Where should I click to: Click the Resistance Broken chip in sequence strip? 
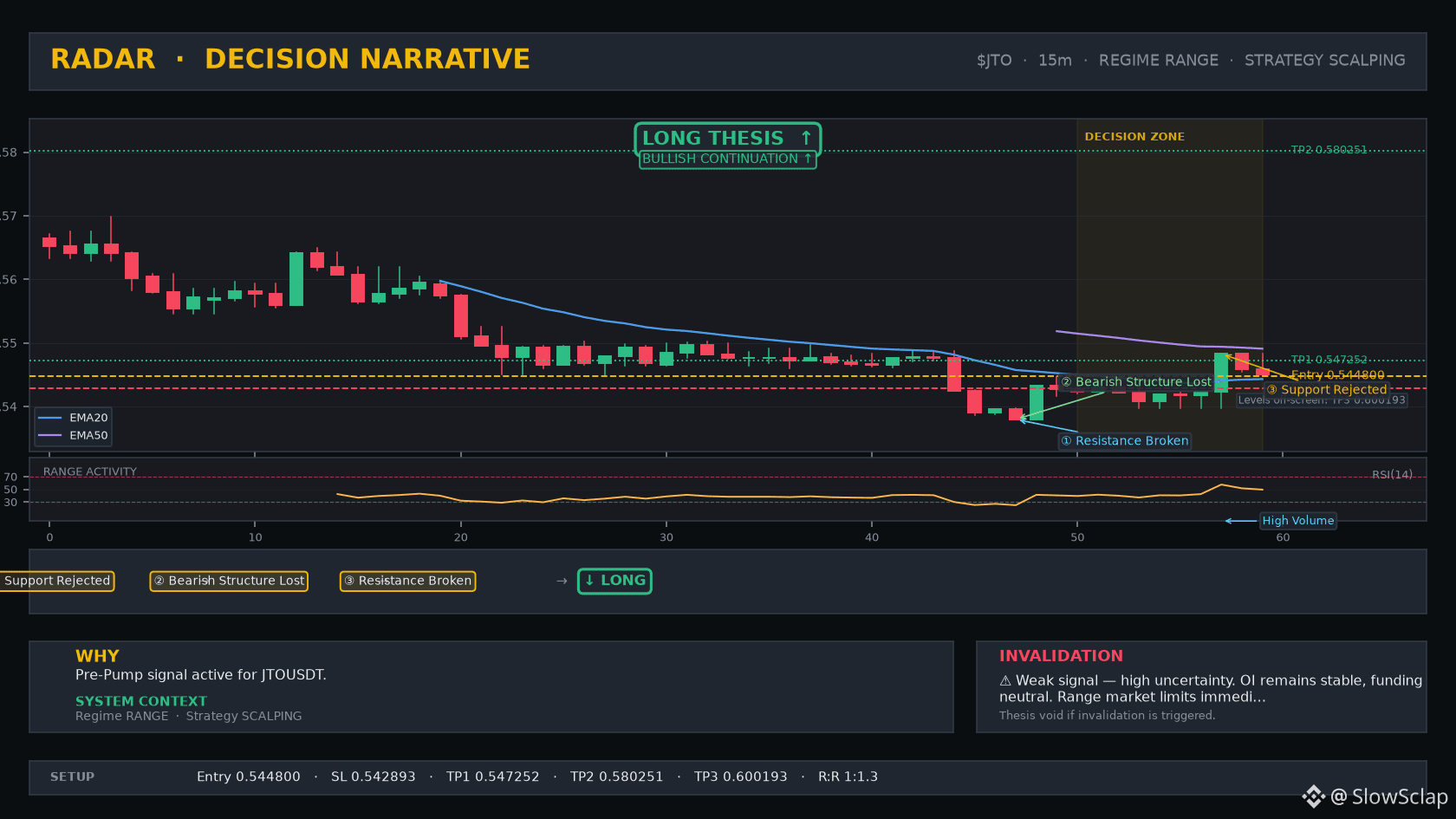[x=407, y=581]
